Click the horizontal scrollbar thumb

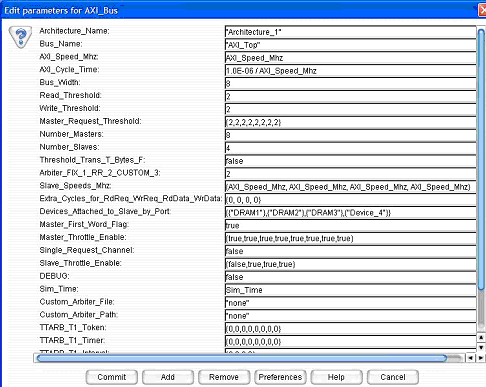coord(242,358)
